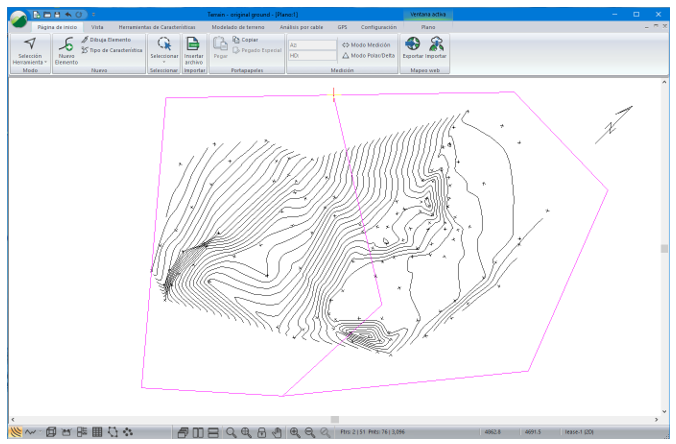Toggle Modo Polar/Delta
The height and width of the screenshot is (444, 676).
coord(366,55)
